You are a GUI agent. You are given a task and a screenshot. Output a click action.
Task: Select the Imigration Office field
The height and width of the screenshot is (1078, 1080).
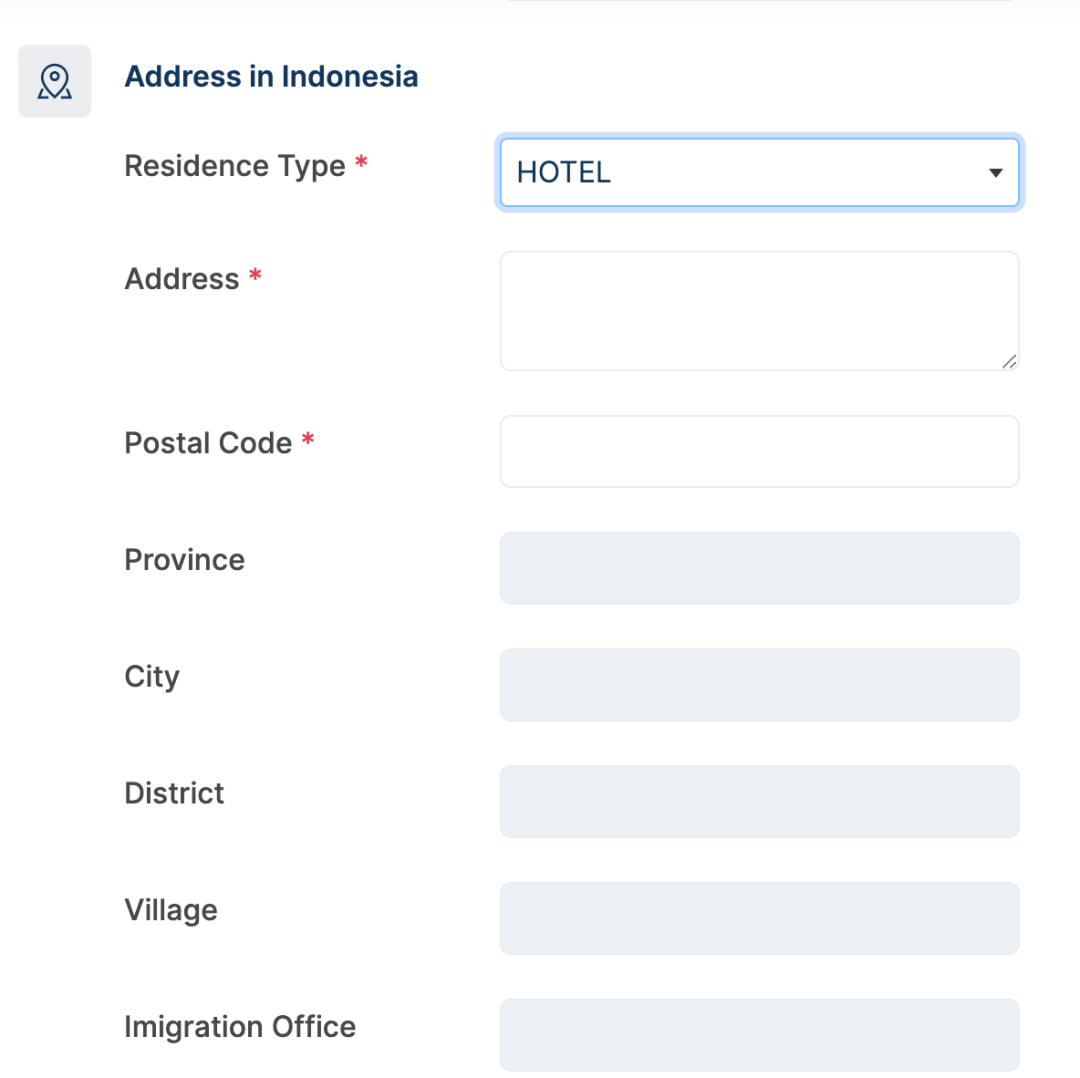click(x=759, y=1034)
